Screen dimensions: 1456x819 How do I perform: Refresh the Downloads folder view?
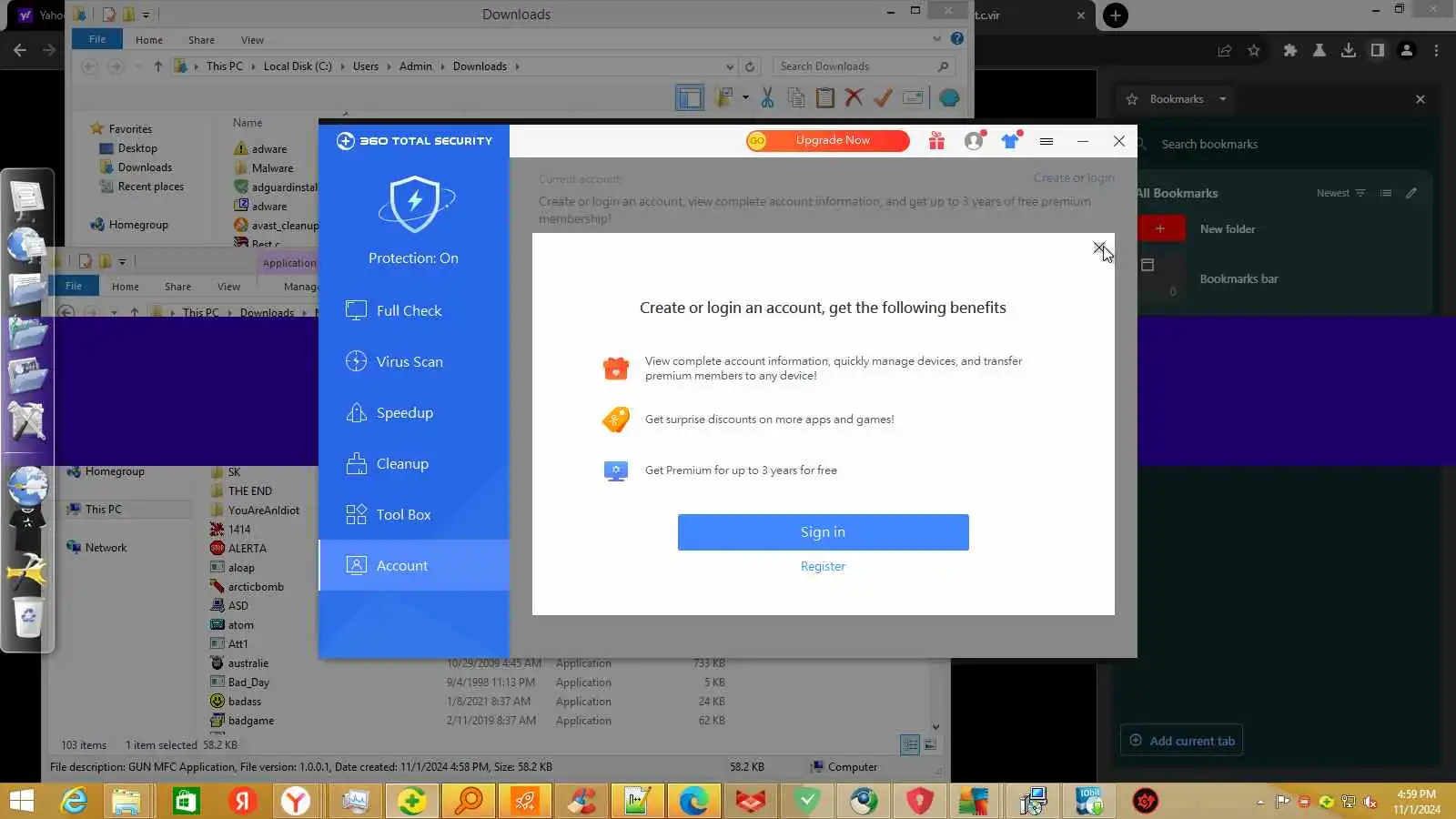[x=750, y=66]
